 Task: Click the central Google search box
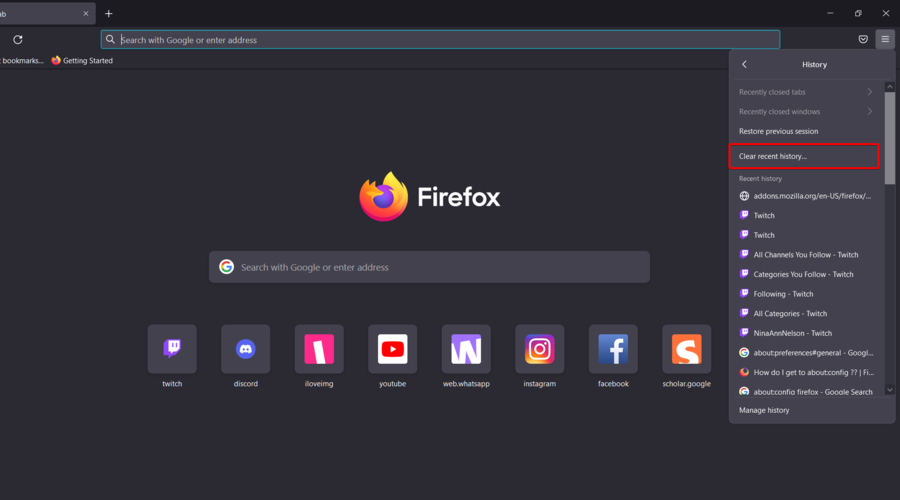[429, 267]
